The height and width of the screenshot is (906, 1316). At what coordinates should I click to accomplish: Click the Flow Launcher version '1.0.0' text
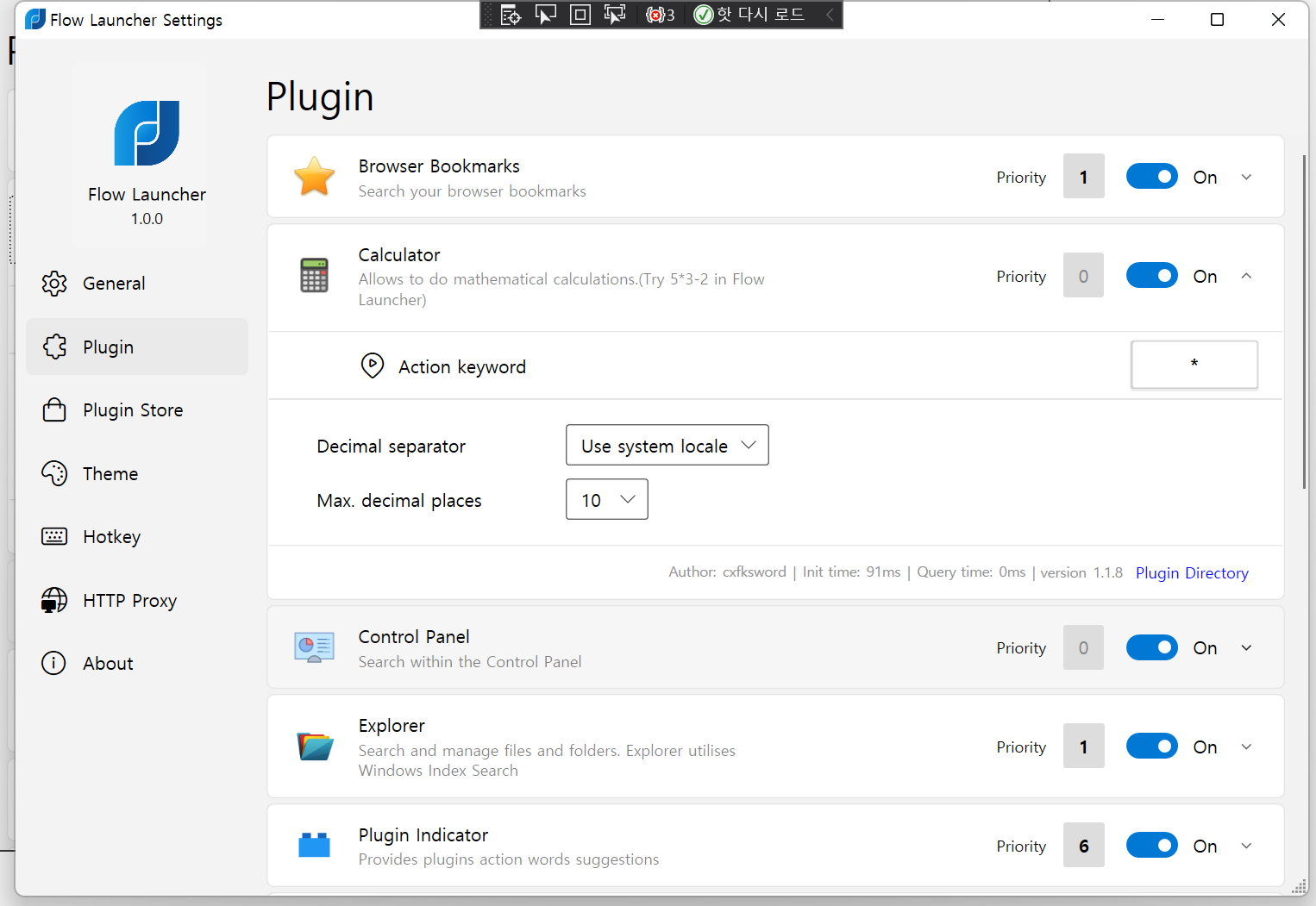147,218
